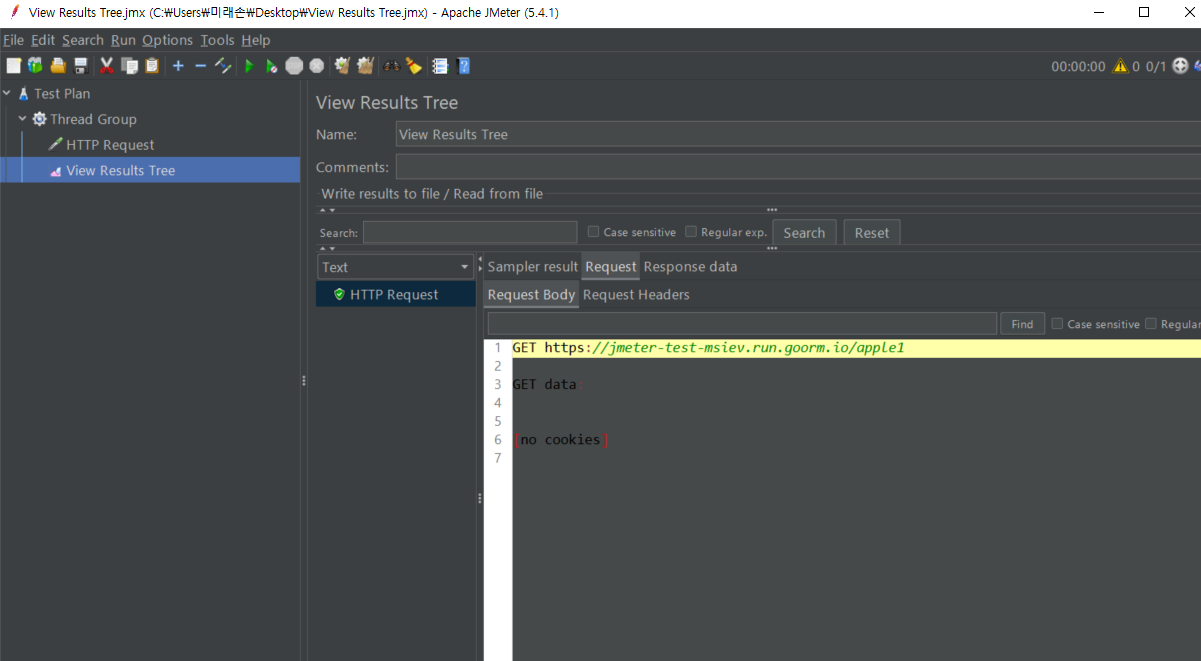Switch to the Request Headers sub-tab
The width and height of the screenshot is (1201, 661).
coord(636,295)
